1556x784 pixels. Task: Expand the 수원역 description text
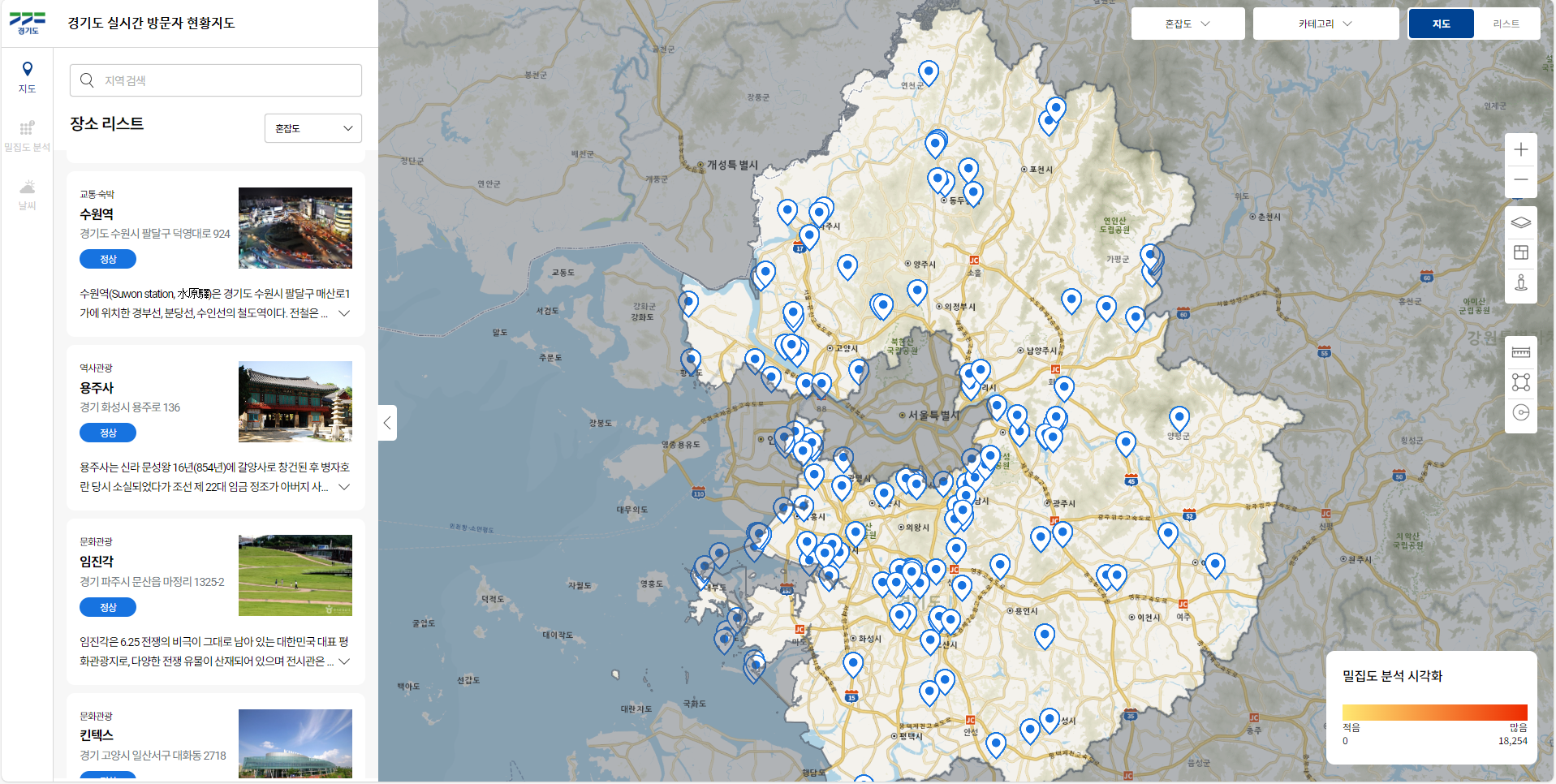coord(344,313)
